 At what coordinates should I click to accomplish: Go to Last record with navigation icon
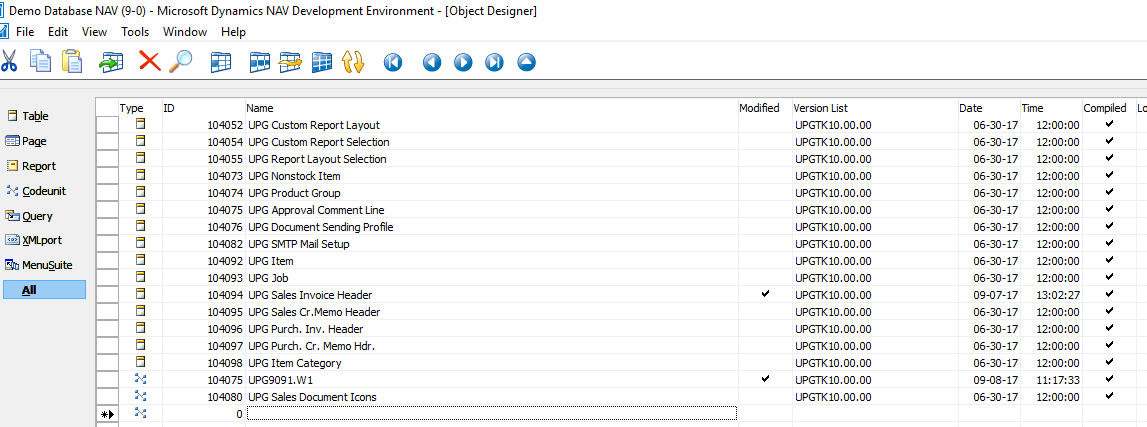494,62
